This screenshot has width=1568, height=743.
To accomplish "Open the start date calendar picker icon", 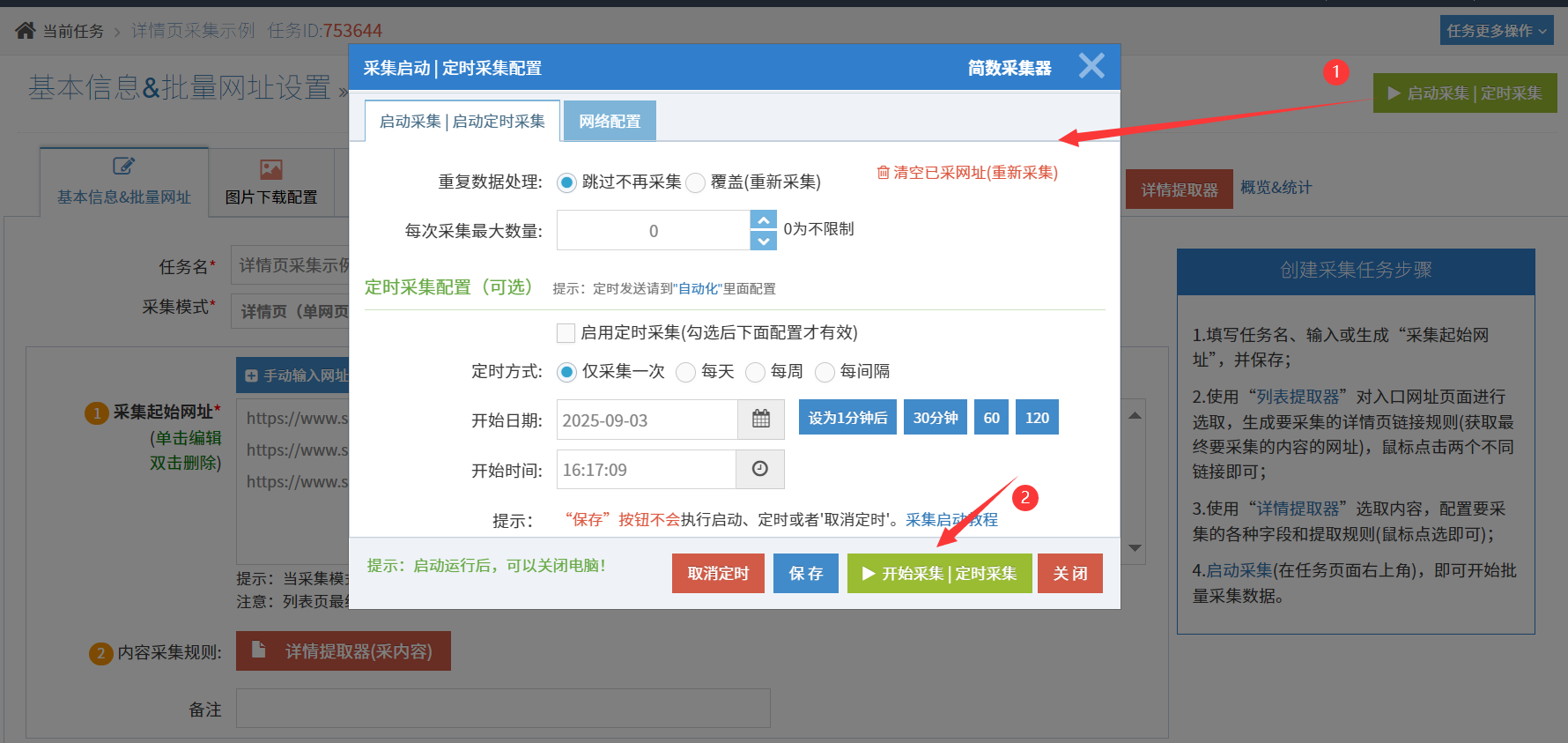I will pos(760,420).
